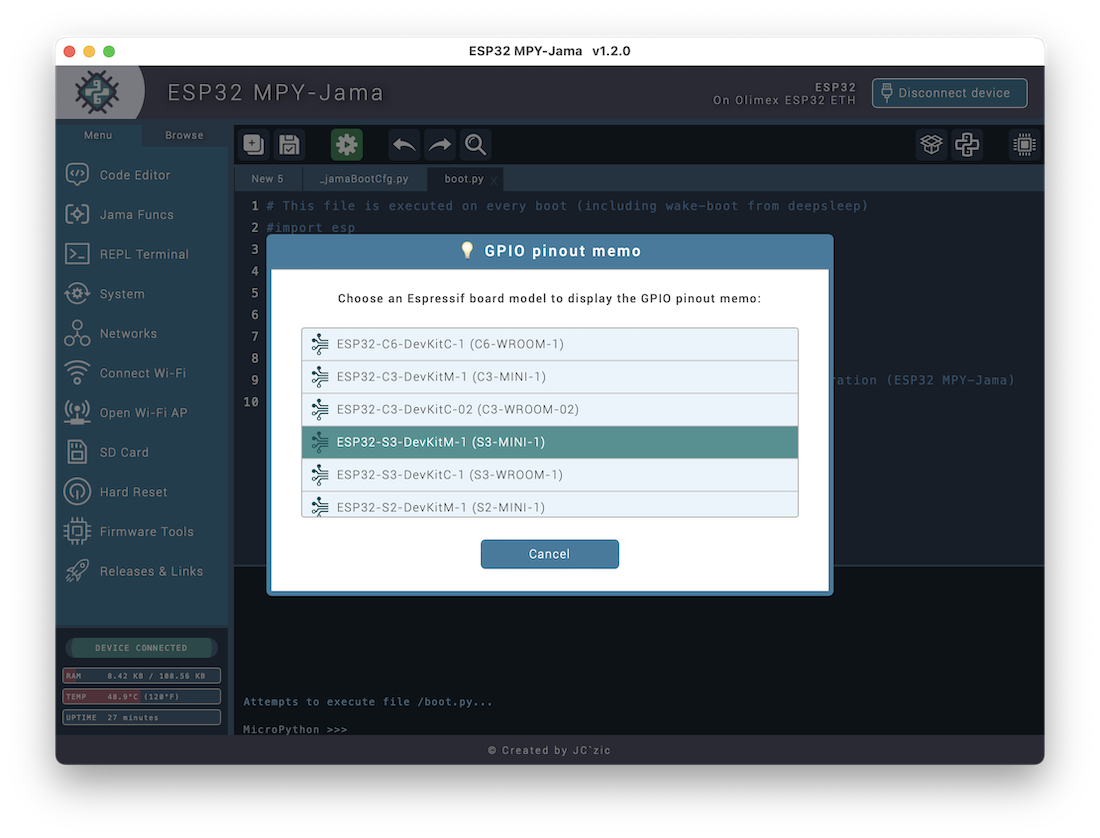Click the Releases & Links rocket icon
Image resolution: width=1100 pixels, height=838 pixels.
(x=77, y=571)
